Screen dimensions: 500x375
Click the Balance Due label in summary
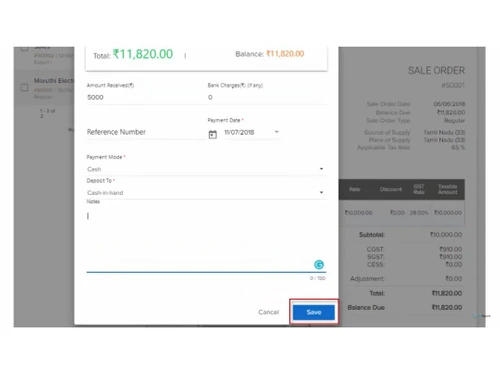click(366, 307)
